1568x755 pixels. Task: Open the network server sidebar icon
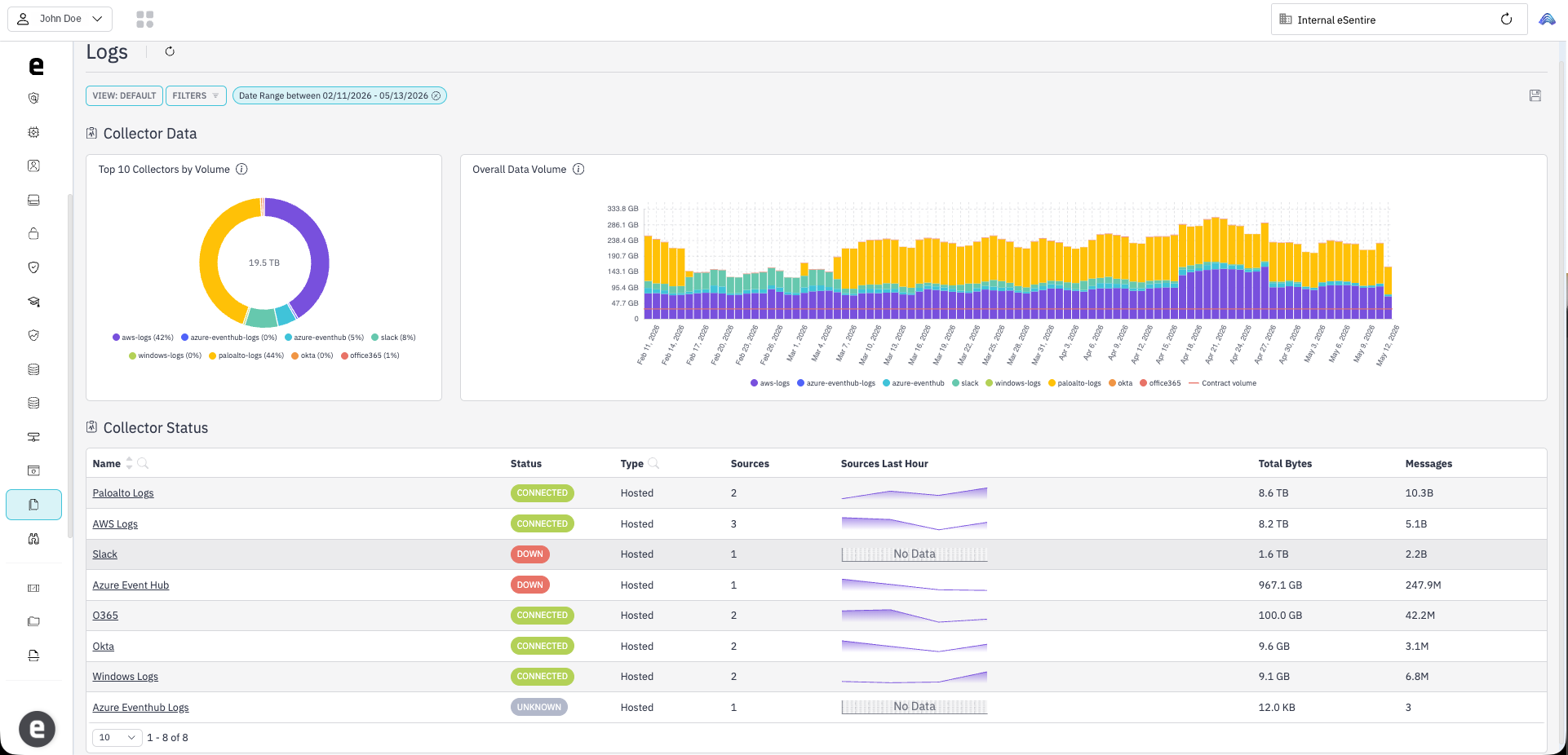(x=33, y=437)
